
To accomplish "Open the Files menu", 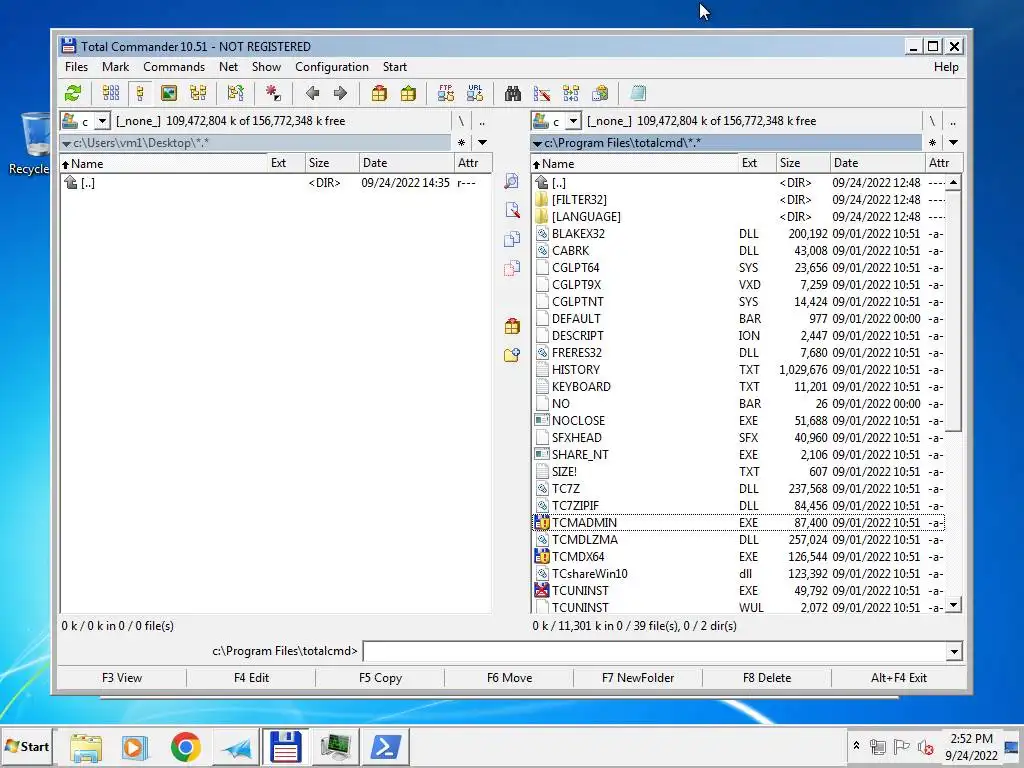I will coord(76,67).
